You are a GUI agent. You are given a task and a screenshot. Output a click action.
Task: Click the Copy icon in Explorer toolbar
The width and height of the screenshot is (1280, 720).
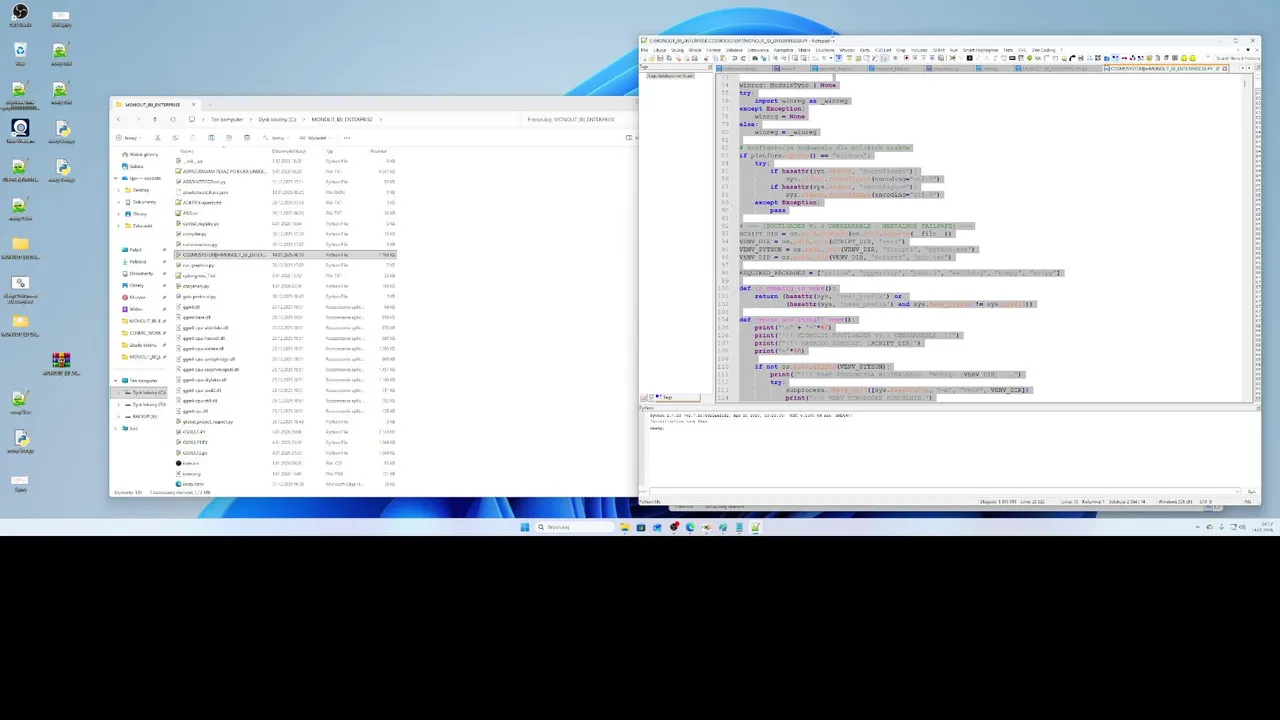tap(174, 138)
